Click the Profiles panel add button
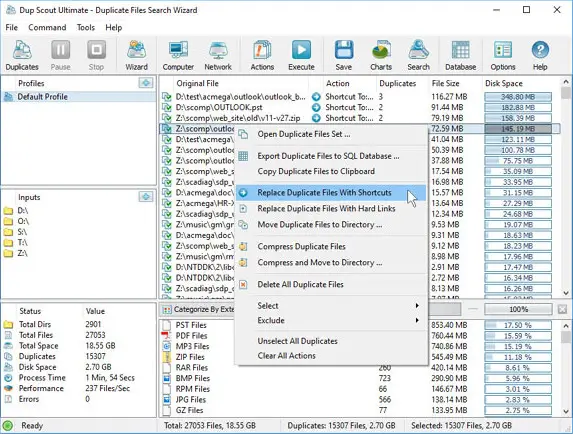The image size is (573, 434). (146, 83)
